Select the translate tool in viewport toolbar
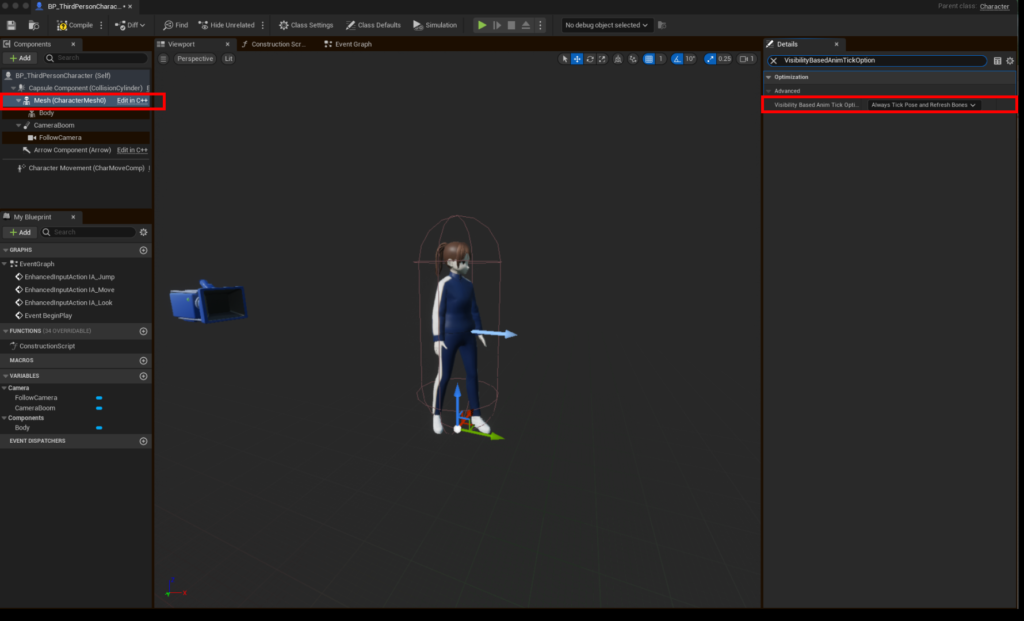Viewport: 1024px width, 621px height. (577, 59)
